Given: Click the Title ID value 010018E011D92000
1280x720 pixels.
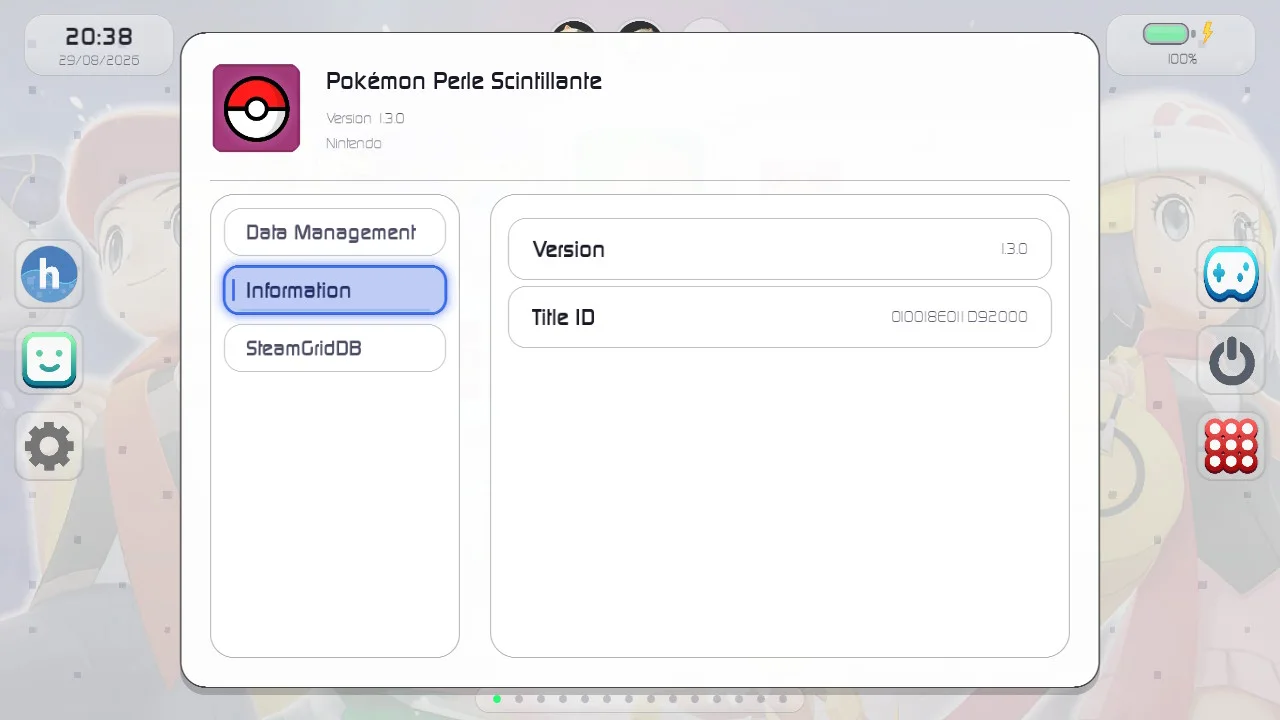Looking at the screenshot, I should [x=959, y=317].
